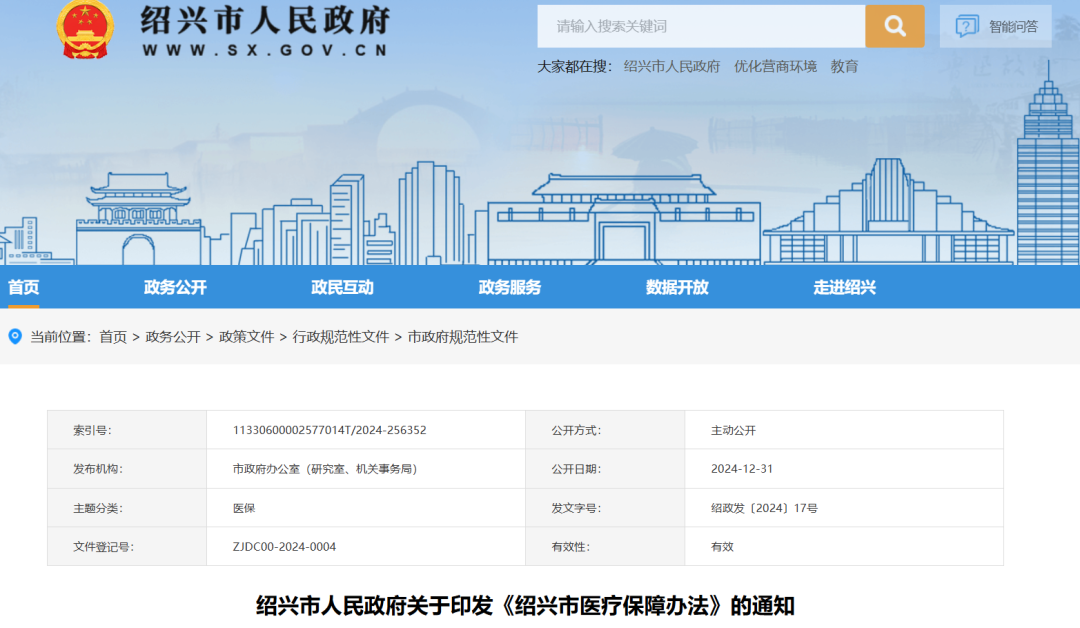The height and width of the screenshot is (628, 1080).
Task: Select the 走进绍兴 navigation item
Action: pos(844,287)
